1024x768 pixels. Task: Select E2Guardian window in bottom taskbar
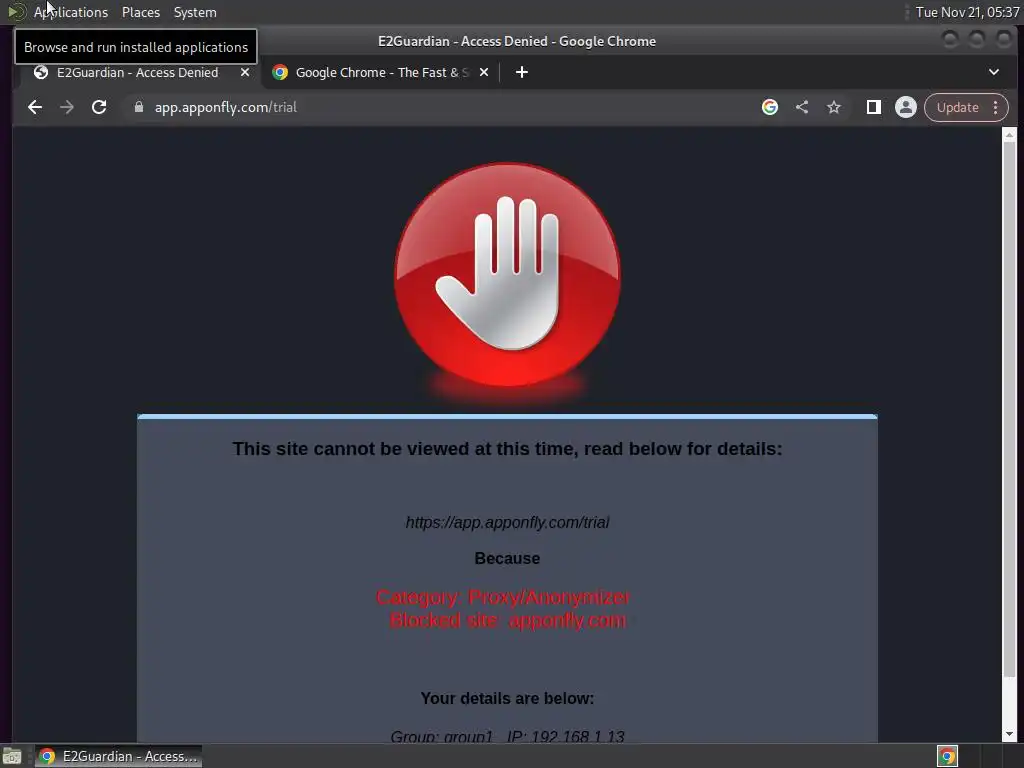[x=118, y=756]
